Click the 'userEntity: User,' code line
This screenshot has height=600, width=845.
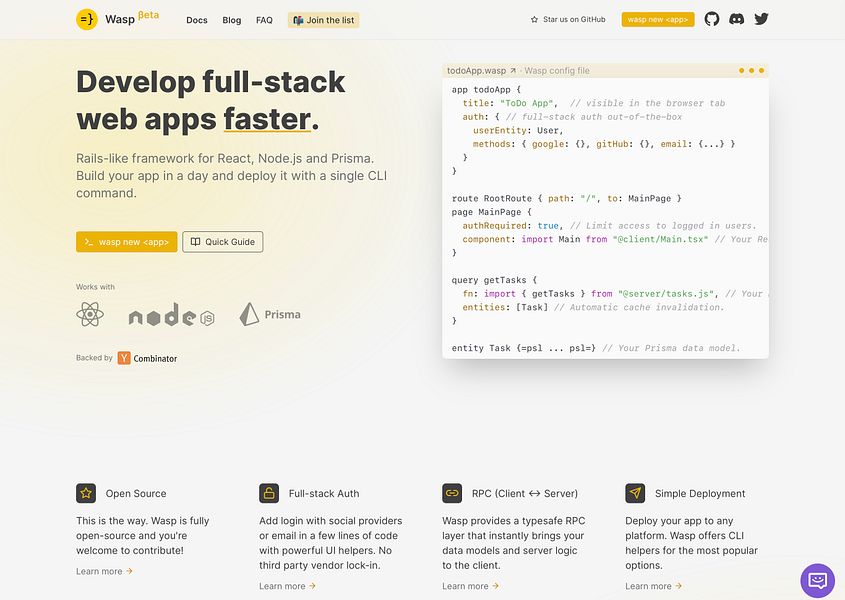pos(518,130)
